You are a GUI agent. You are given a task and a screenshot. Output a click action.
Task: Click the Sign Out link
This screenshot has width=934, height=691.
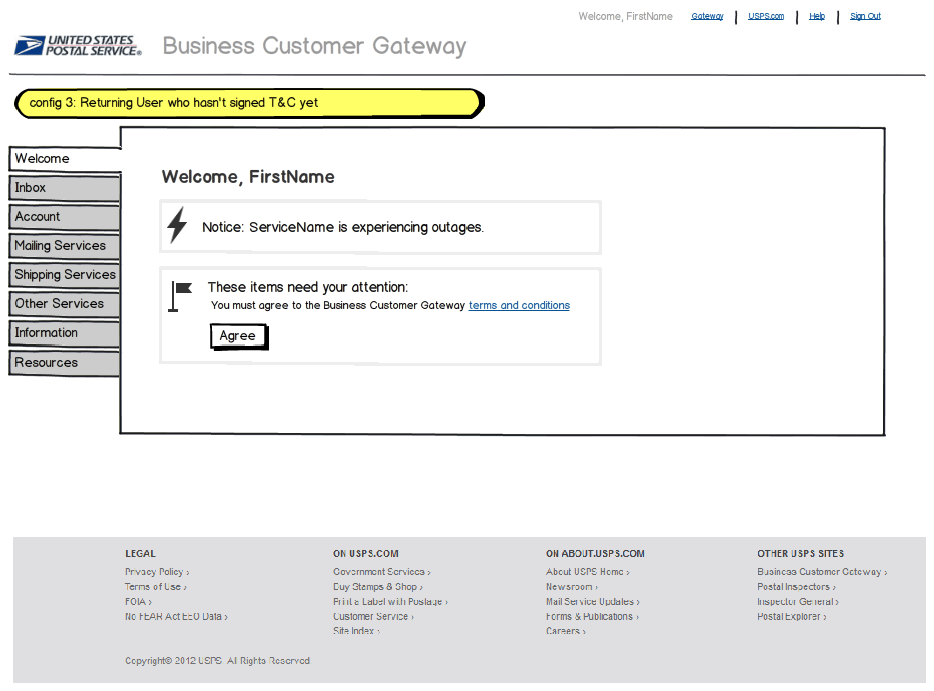pyautogui.click(x=865, y=16)
